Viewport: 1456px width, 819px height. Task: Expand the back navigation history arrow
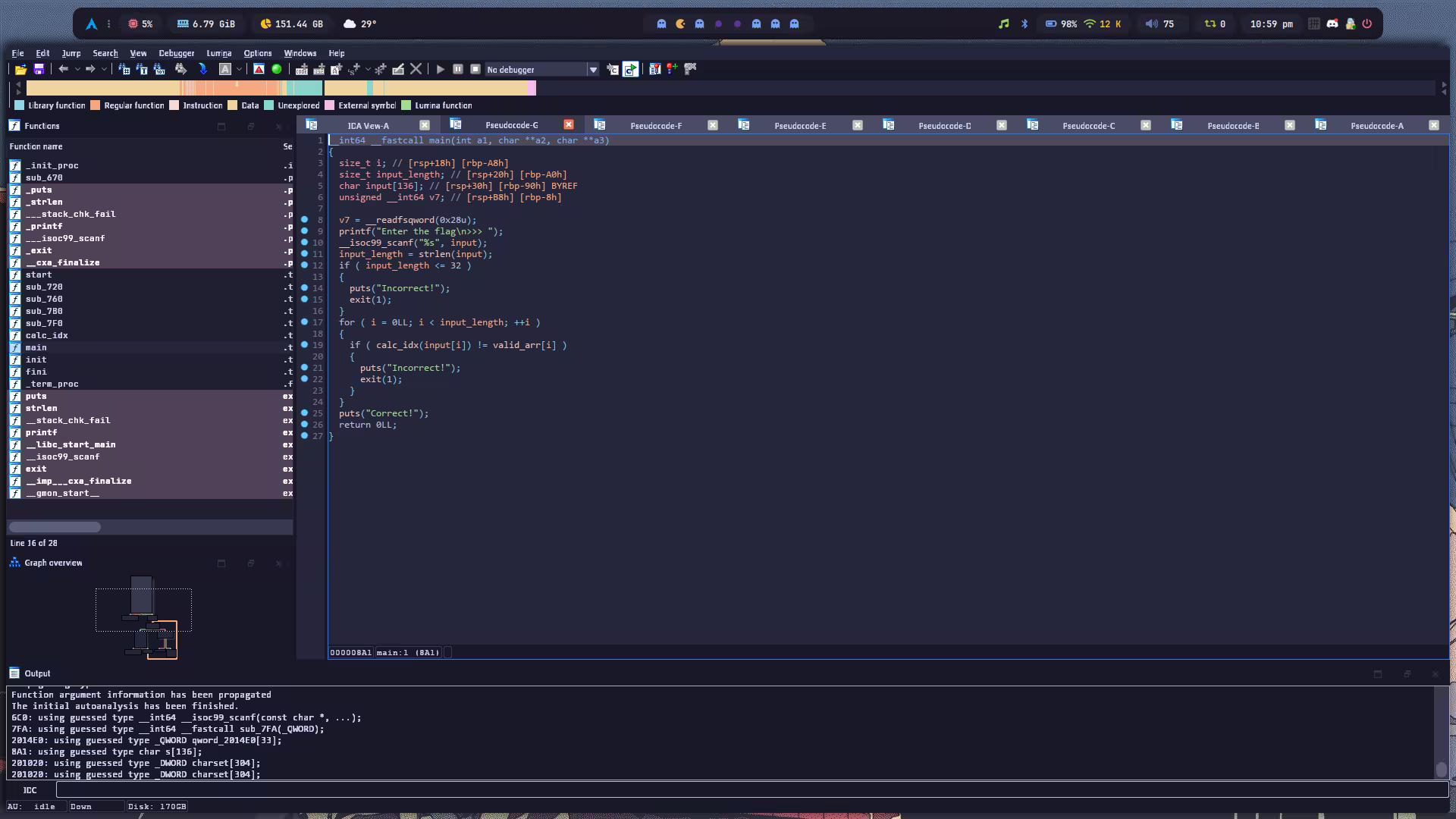[x=77, y=70]
